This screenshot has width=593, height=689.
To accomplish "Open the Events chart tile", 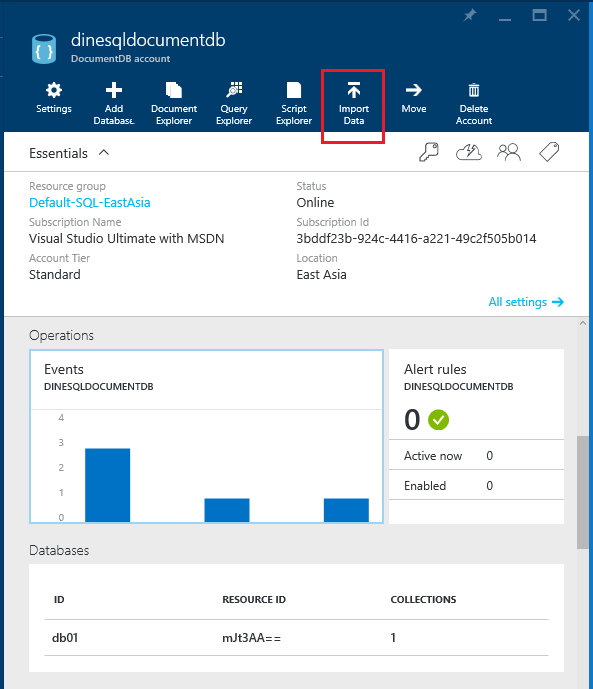I will tap(206, 436).
